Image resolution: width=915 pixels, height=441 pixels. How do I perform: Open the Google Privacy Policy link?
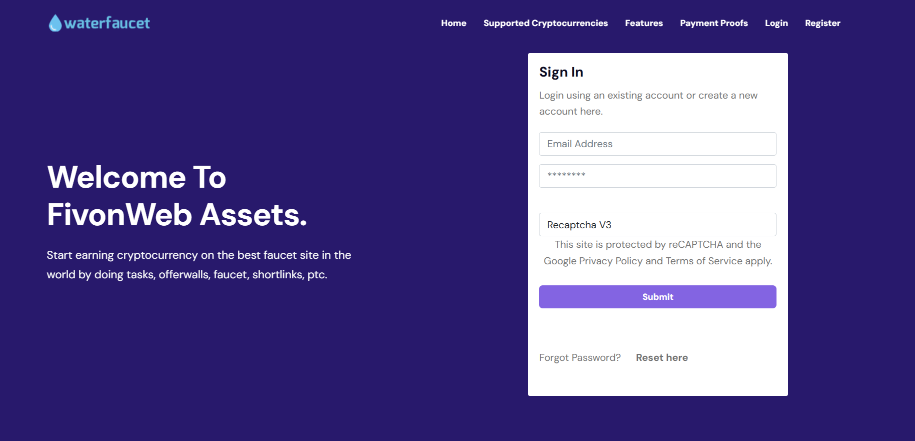tap(593, 261)
